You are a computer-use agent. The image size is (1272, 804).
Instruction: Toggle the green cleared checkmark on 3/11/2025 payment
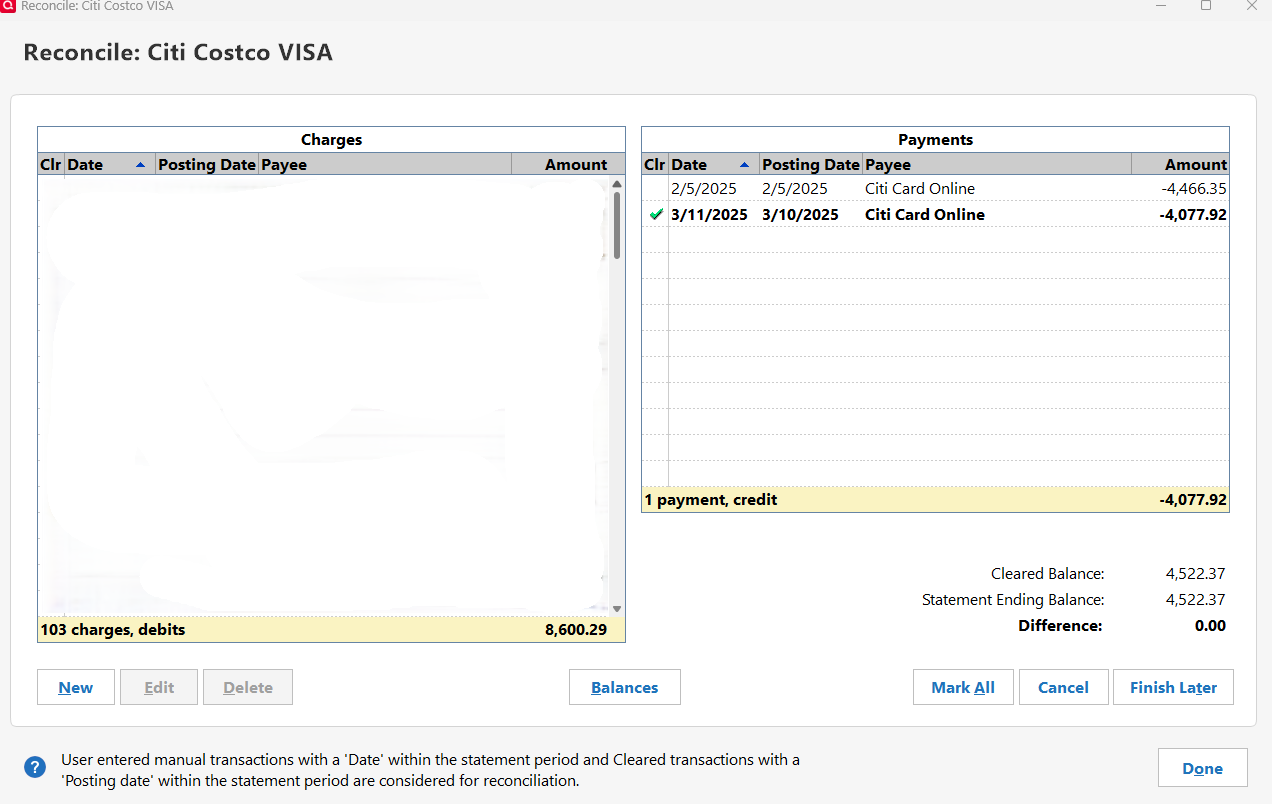[x=656, y=214]
